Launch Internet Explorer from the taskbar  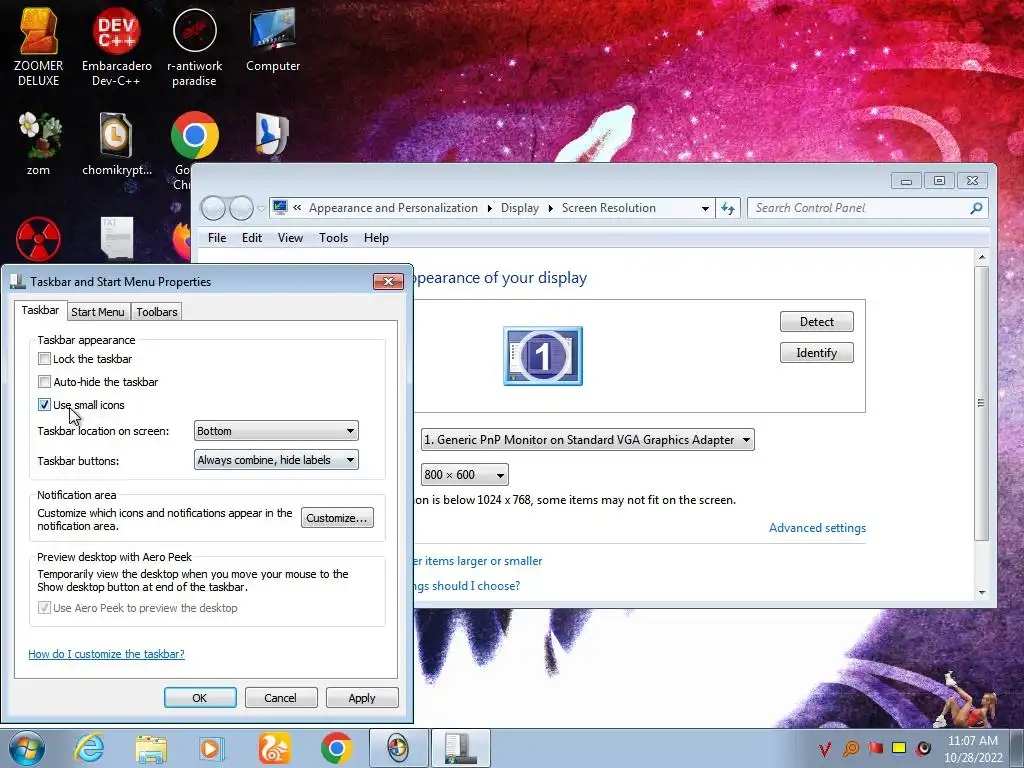point(89,748)
